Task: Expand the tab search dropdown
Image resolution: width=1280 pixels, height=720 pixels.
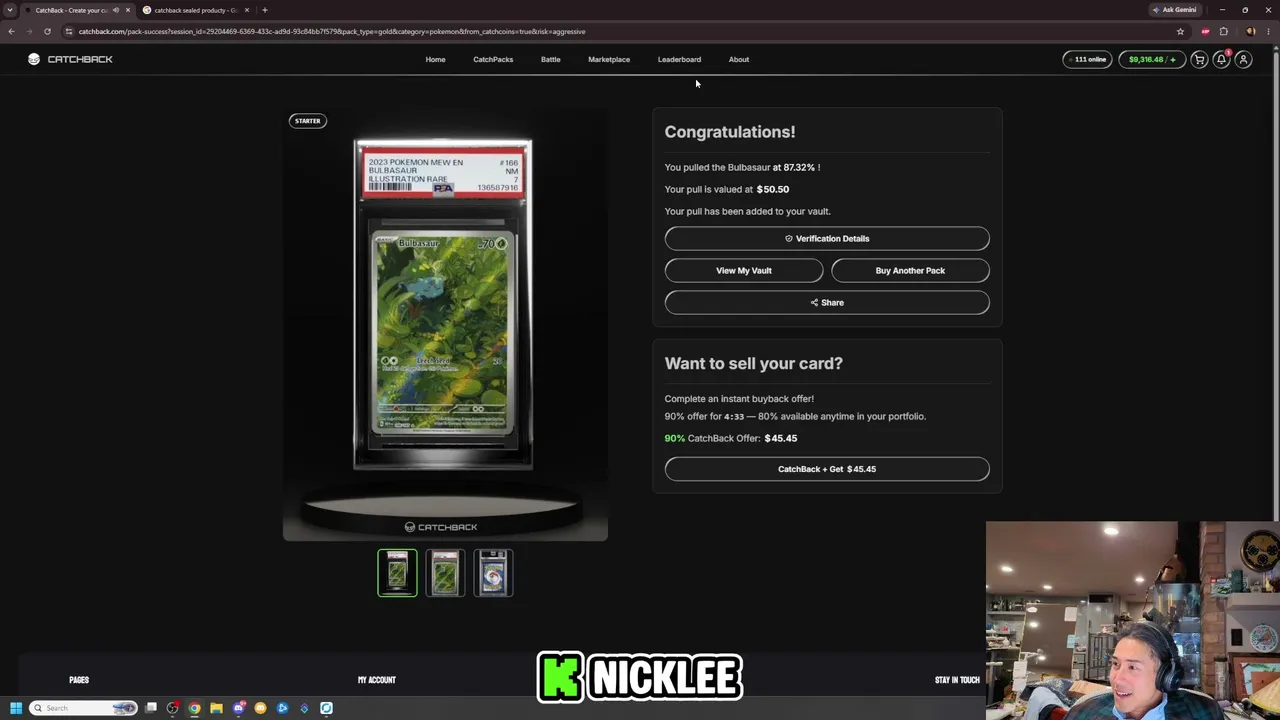Action: point(10,10)
